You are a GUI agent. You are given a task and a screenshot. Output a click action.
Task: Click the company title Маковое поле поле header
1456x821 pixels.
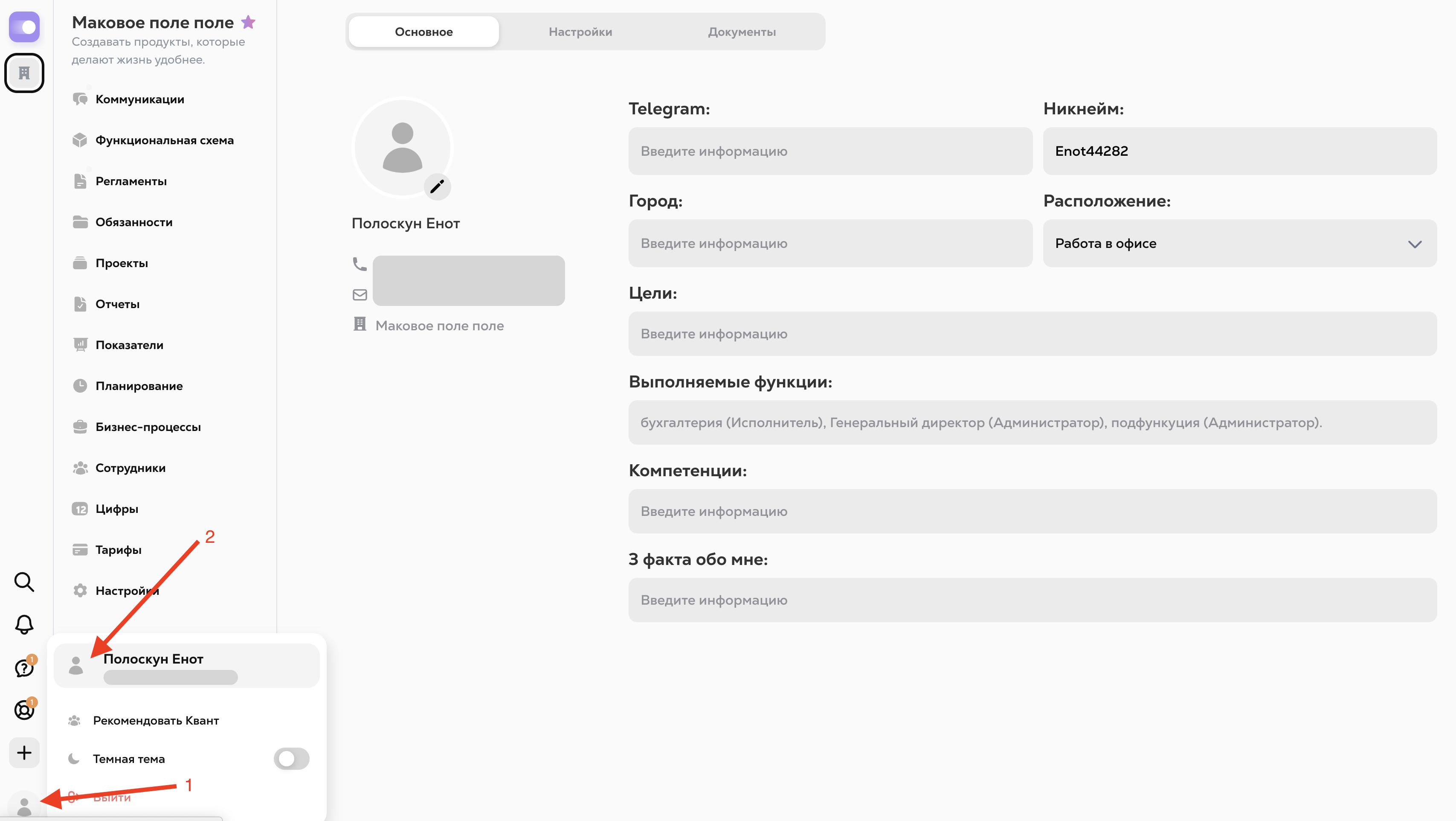(x=153, y=22)
